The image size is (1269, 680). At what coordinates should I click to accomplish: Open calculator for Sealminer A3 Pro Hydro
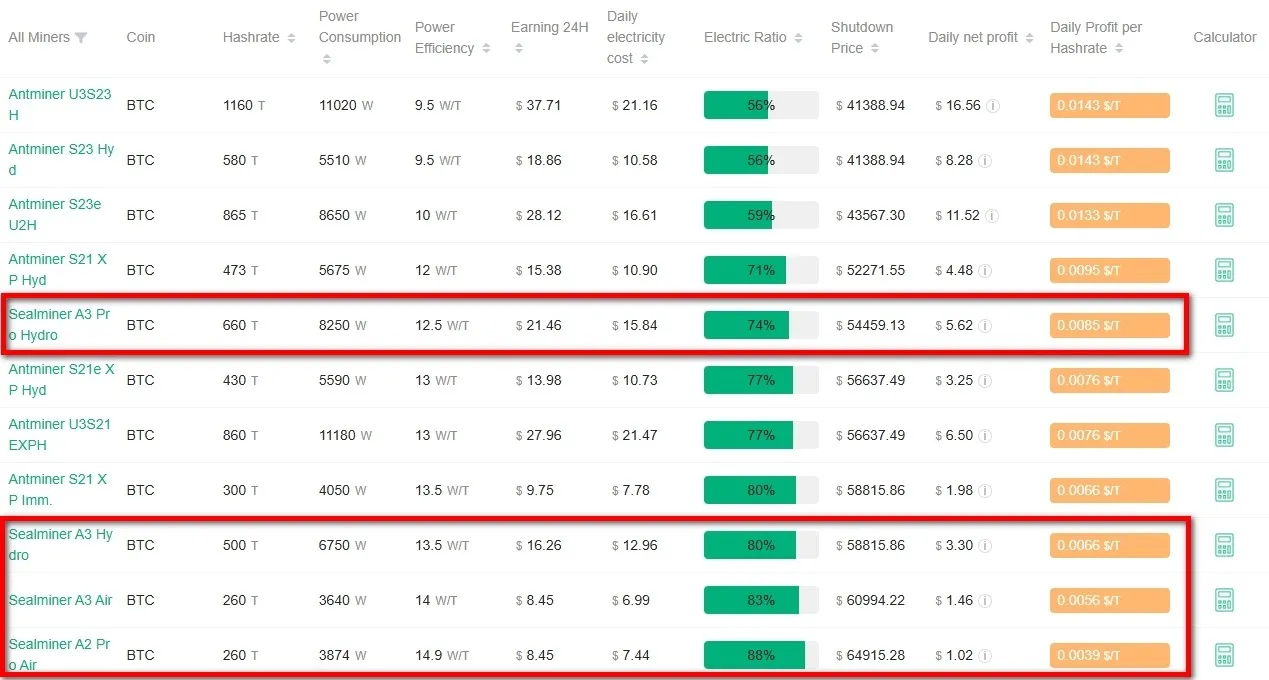[x=1223, y=325]
